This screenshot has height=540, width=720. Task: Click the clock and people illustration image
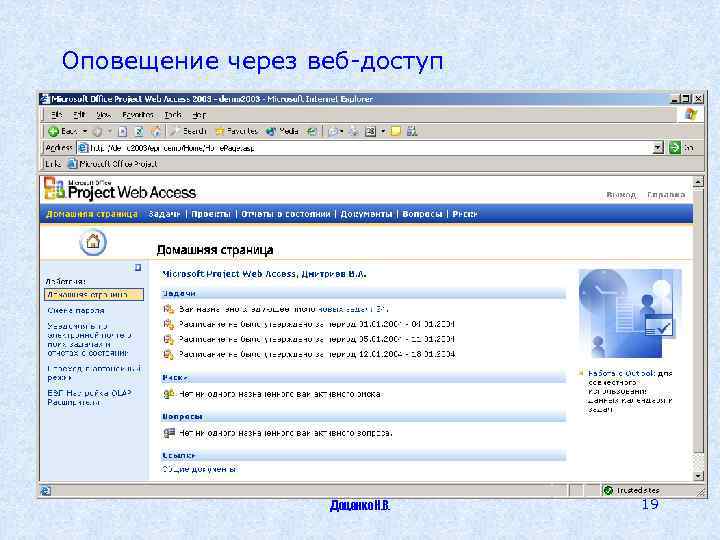630,314
